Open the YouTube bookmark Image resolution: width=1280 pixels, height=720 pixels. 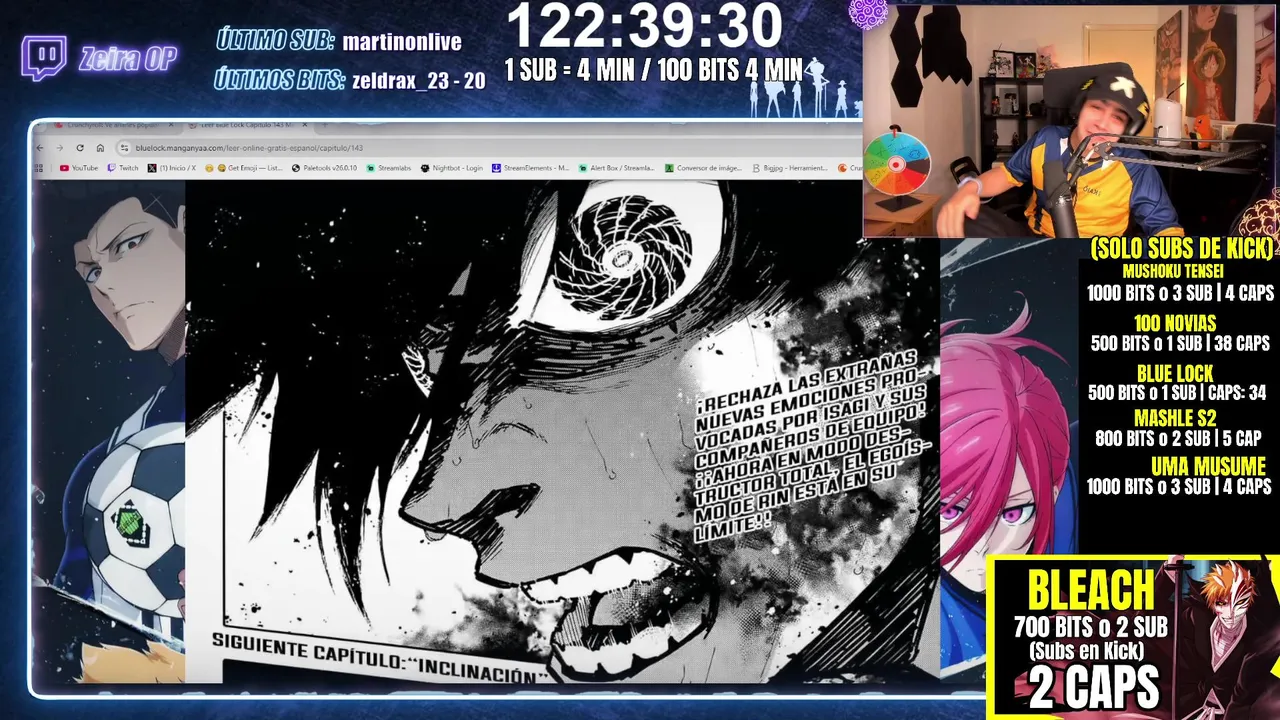78,168
